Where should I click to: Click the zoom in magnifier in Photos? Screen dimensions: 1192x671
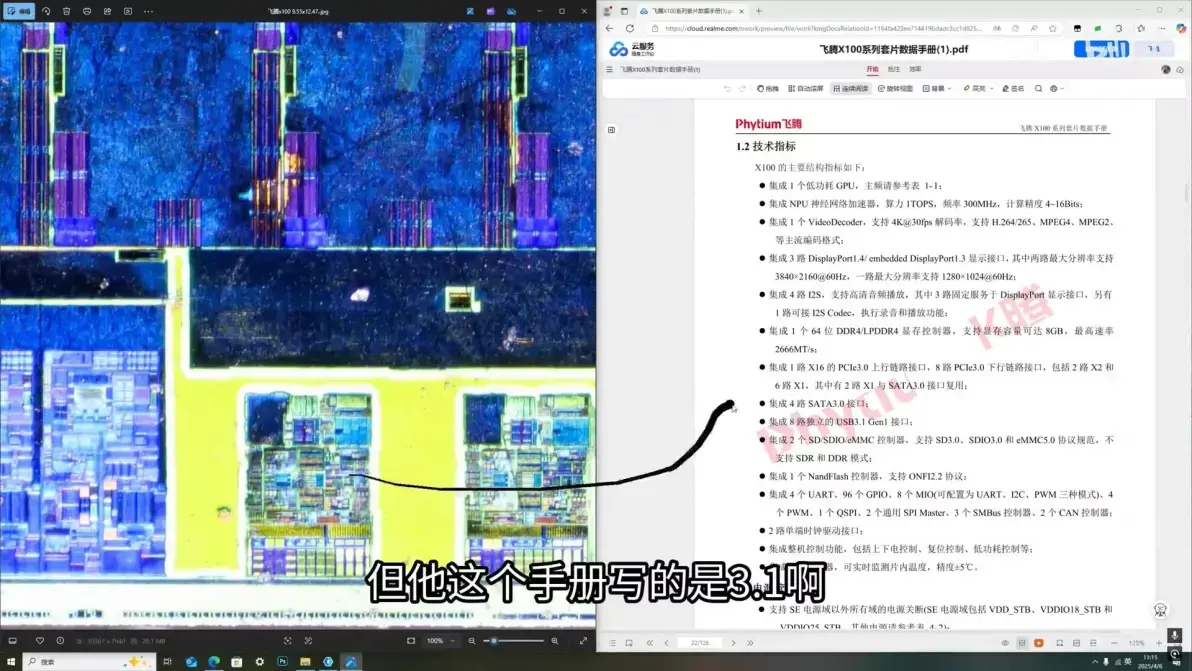555,641
